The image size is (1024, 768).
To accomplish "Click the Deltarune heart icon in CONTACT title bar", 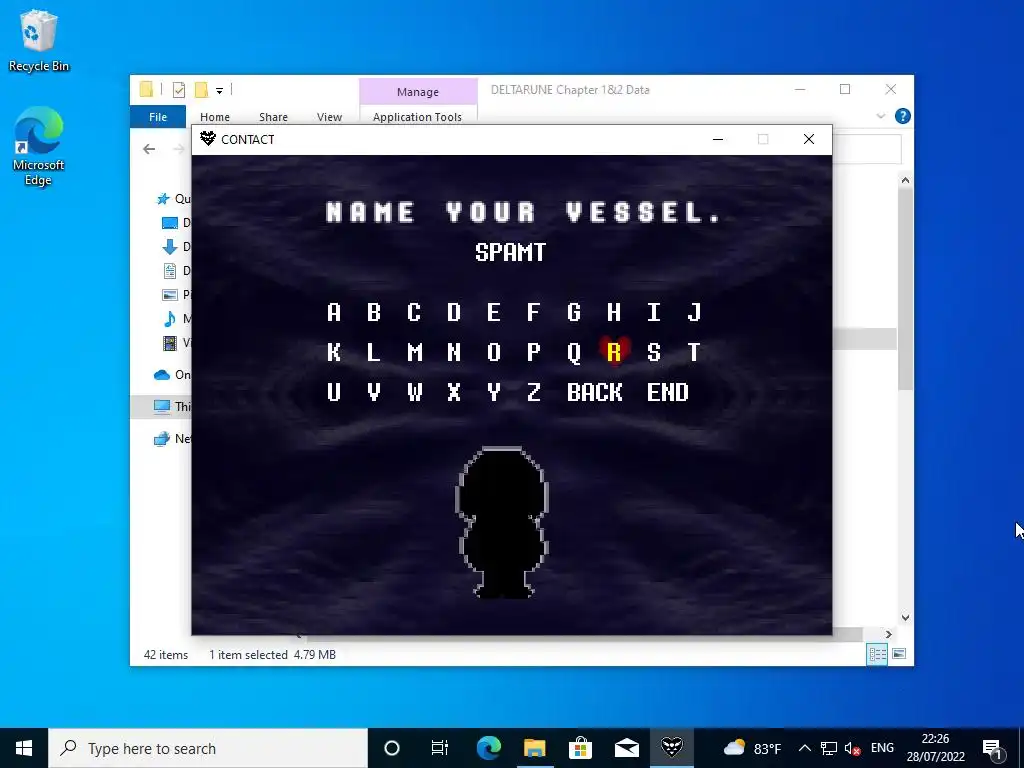I will 208,138.
